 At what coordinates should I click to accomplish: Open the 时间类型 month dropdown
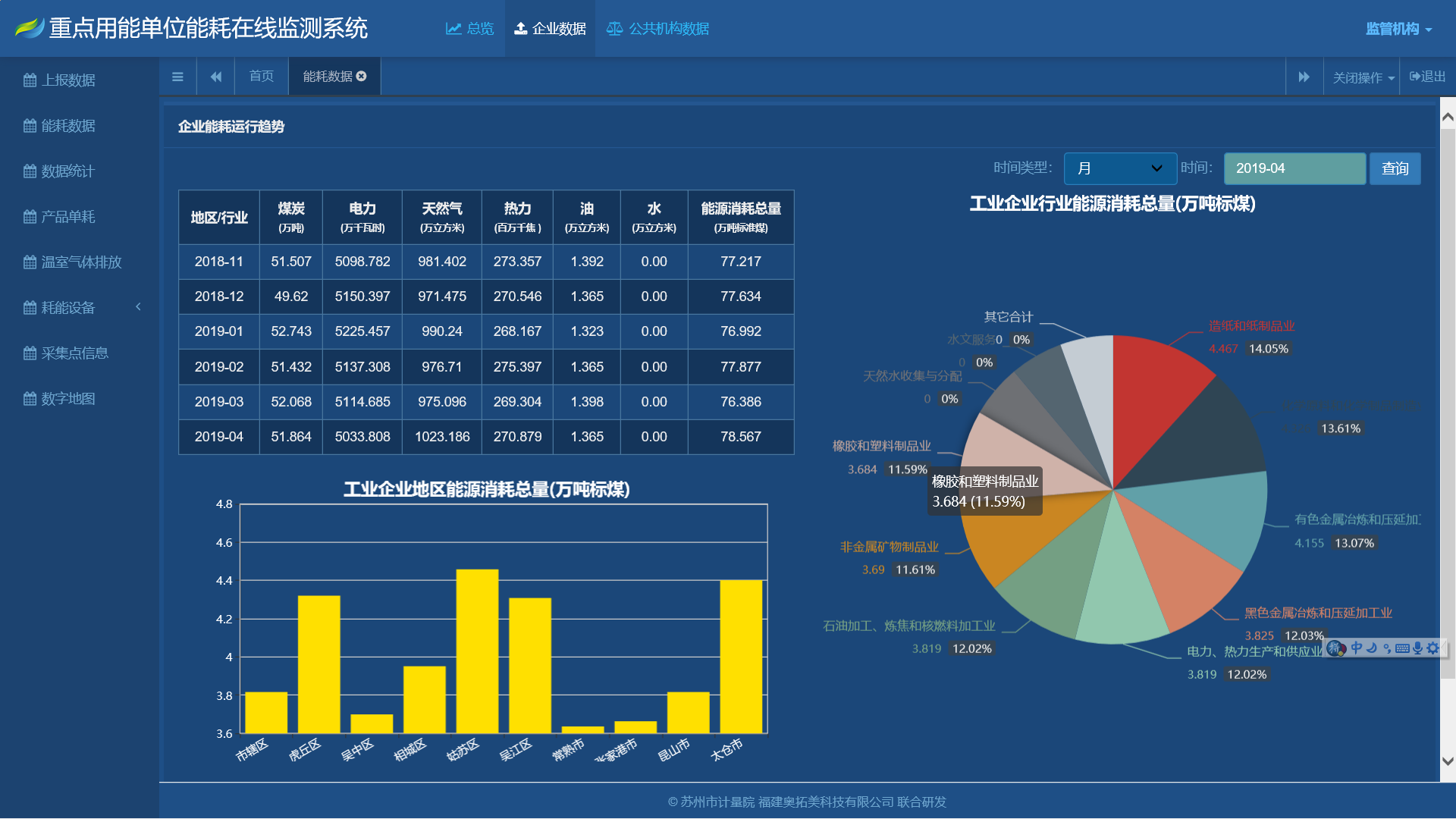[x=1119, y=168]
